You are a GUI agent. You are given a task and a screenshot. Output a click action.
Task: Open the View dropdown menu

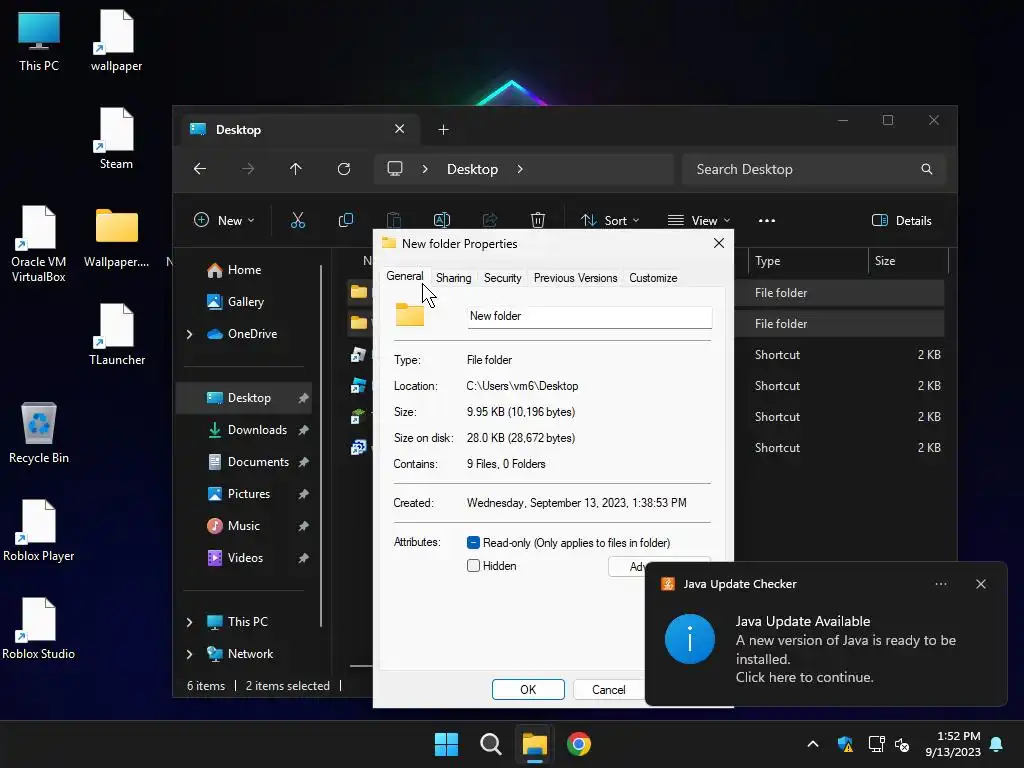(699, 221)
